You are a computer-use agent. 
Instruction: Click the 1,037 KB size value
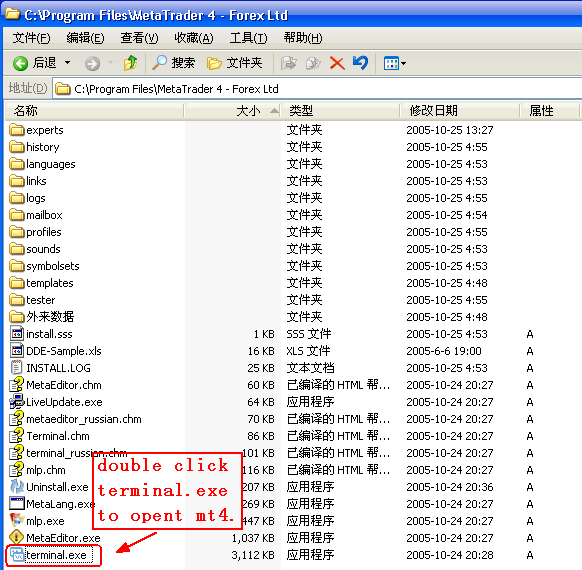click(x=253, y=538)
